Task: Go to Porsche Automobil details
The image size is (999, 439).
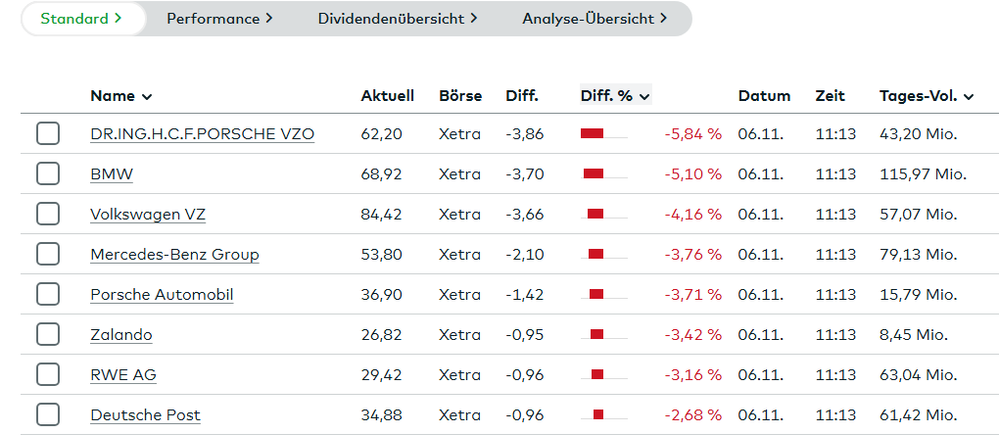Action: pyautogui.click(x=161, y=294)
